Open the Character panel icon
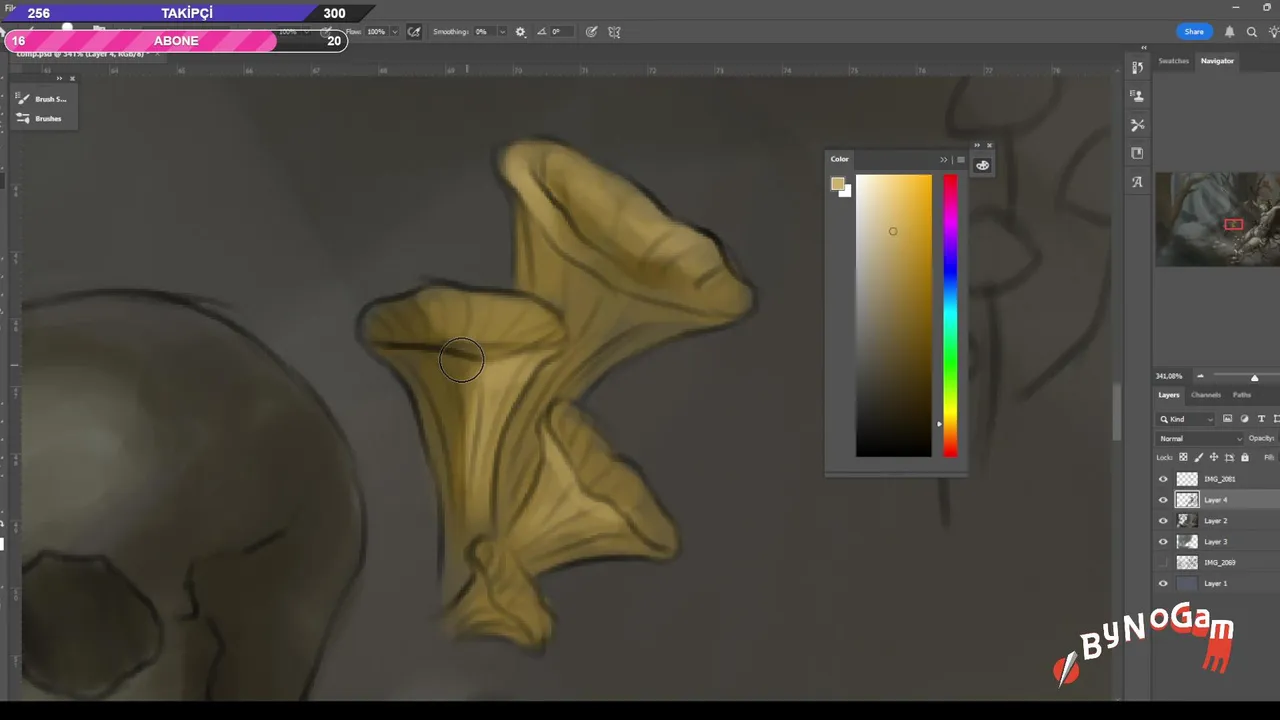The image size is (1280, 720). point(1137,182)
